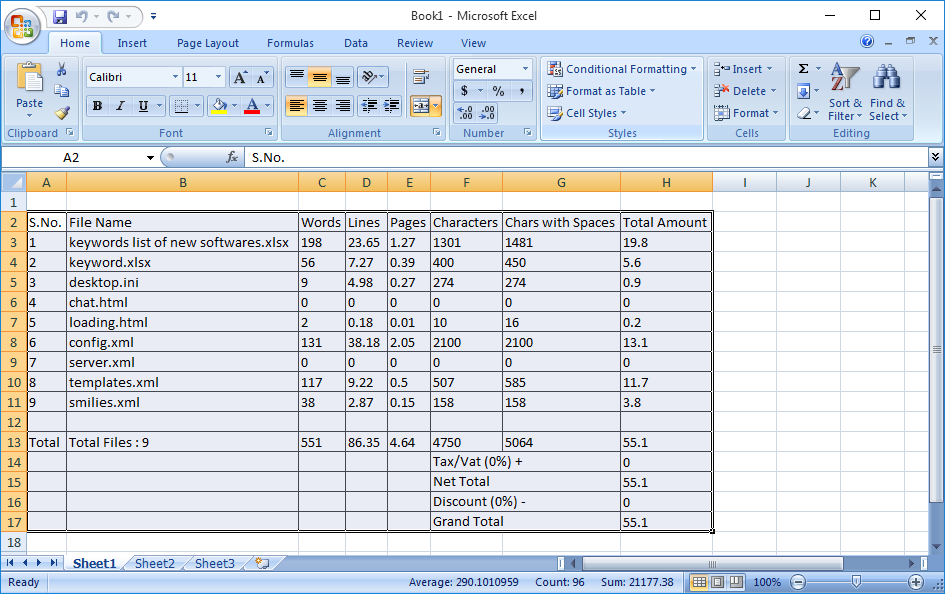The height and width of the screenshot is (594, 945).
Task: Open the font size dropdown
Action: pos(219,77)
